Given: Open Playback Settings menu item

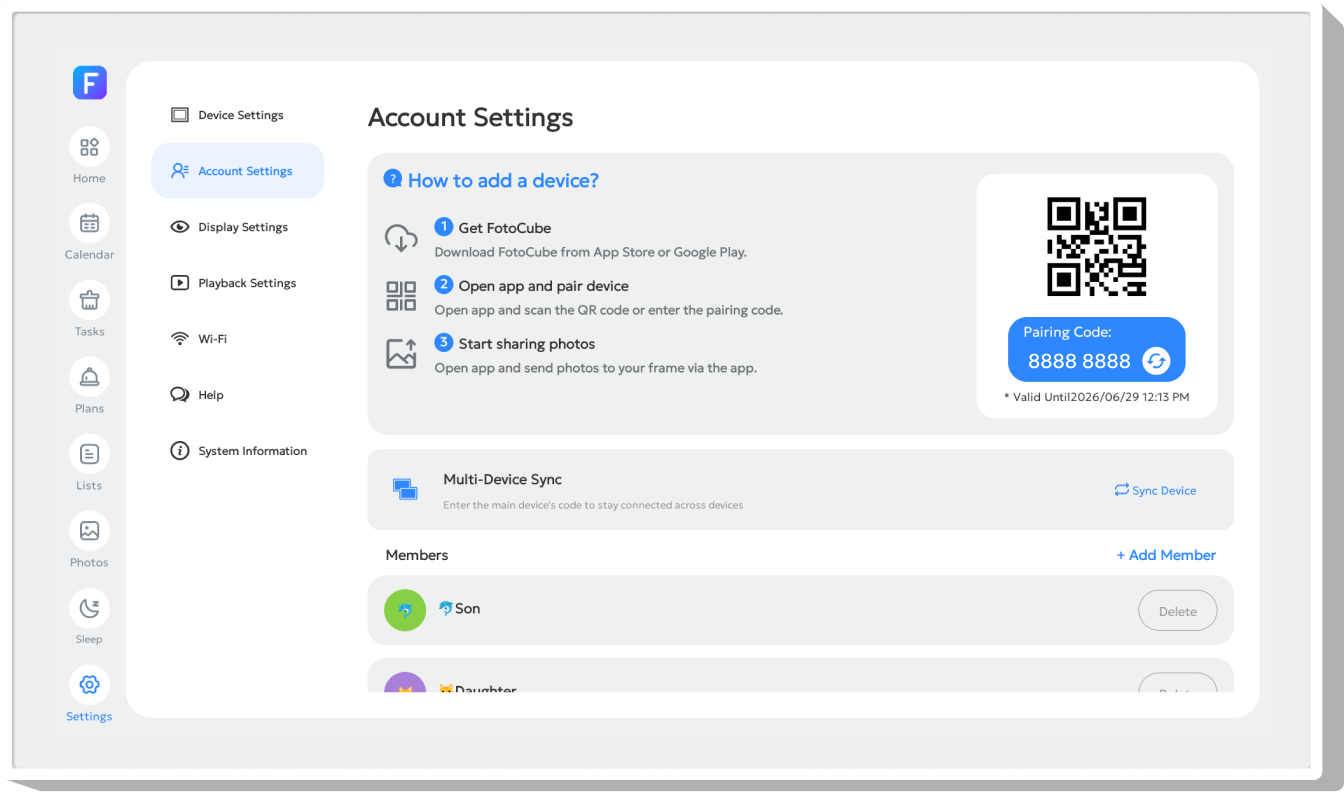Looking at the screenshot, I should [238, 283].
